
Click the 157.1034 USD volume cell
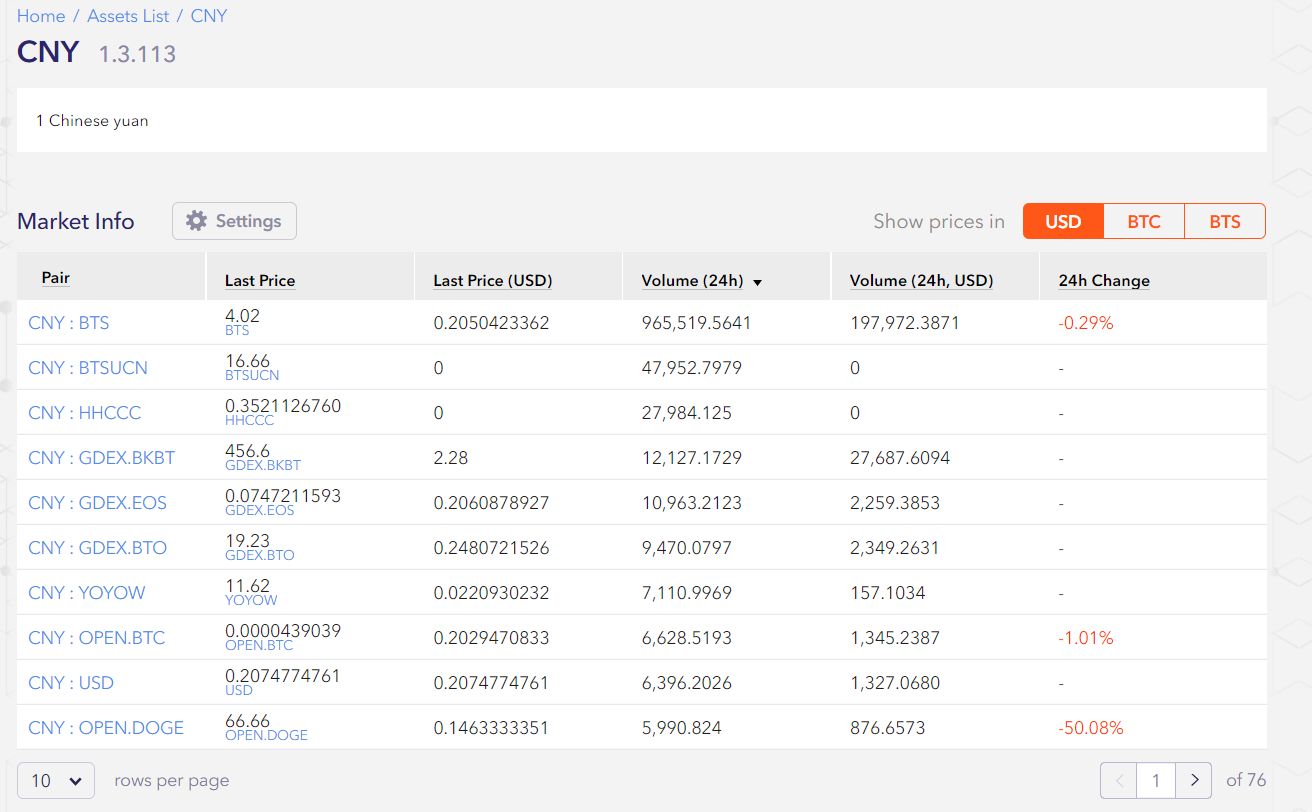[x=888, y=593]
